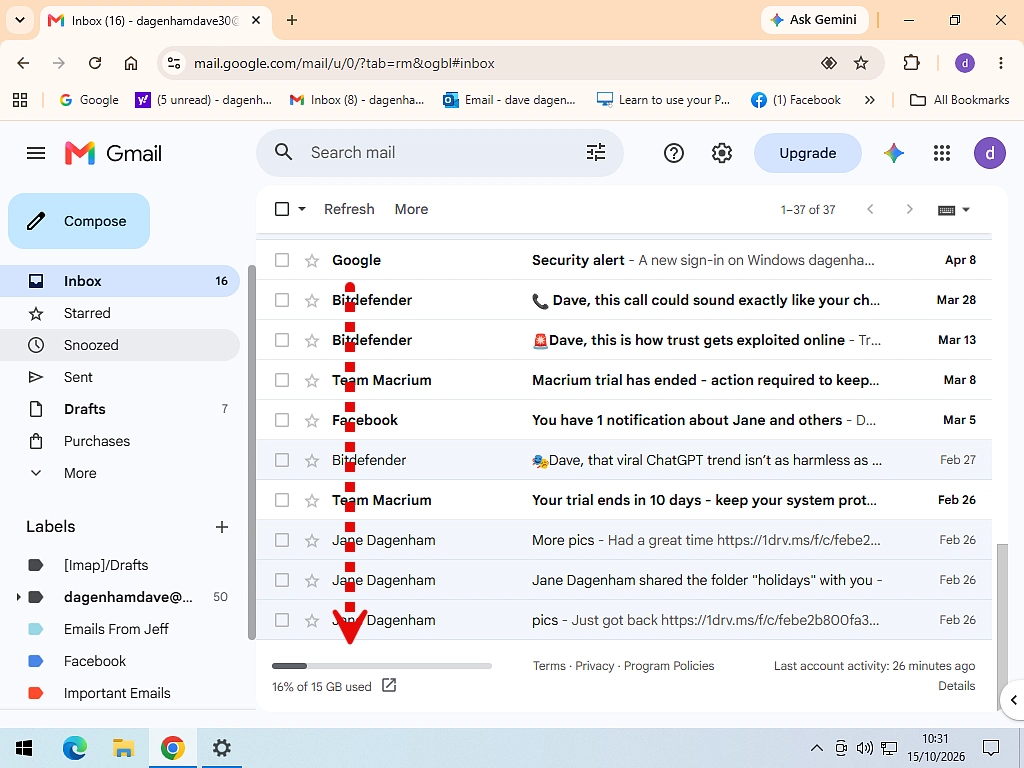Click the Upgrade button
This screenshot has width=1024, height=768.
point(808,153)
